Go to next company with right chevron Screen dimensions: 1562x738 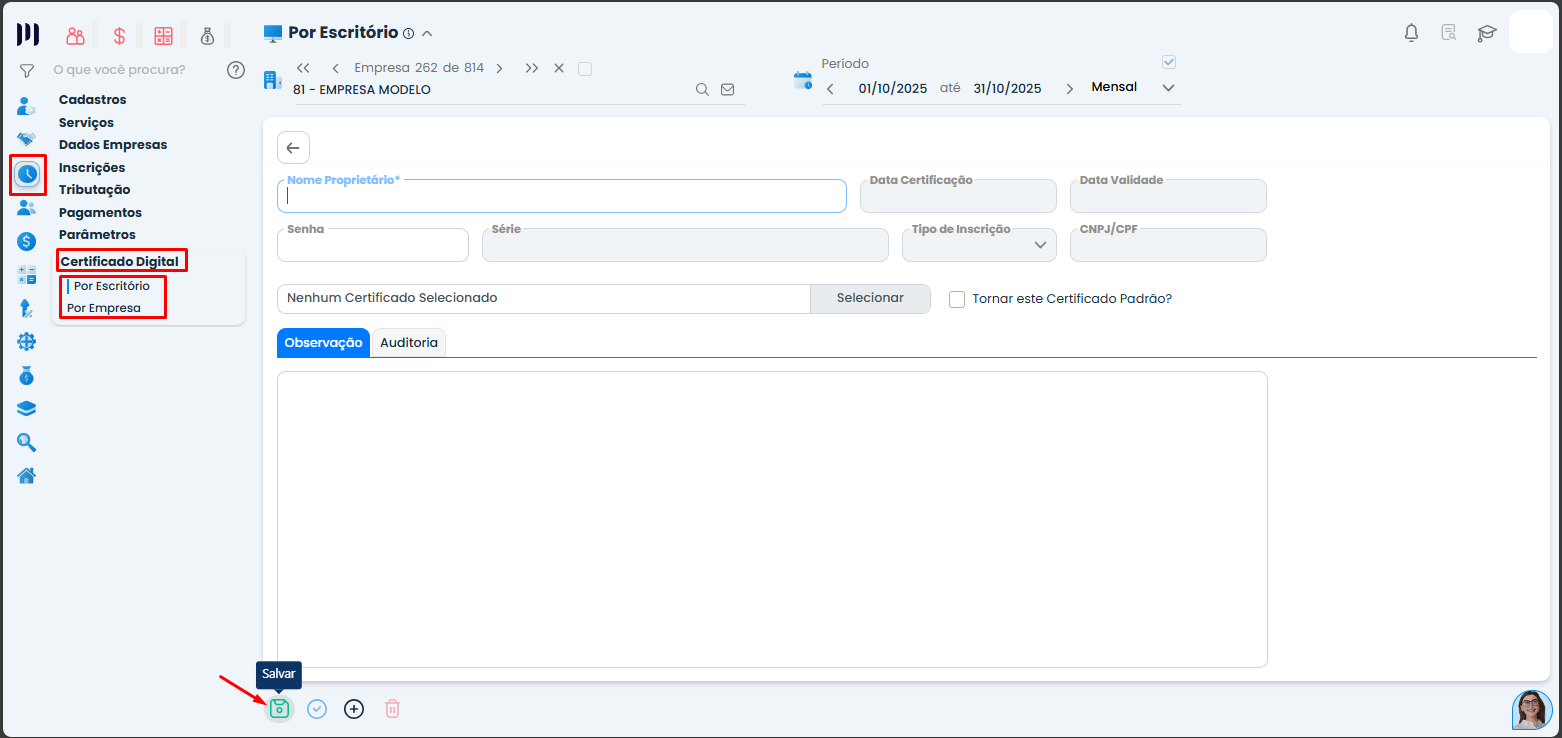click(499, 69)
